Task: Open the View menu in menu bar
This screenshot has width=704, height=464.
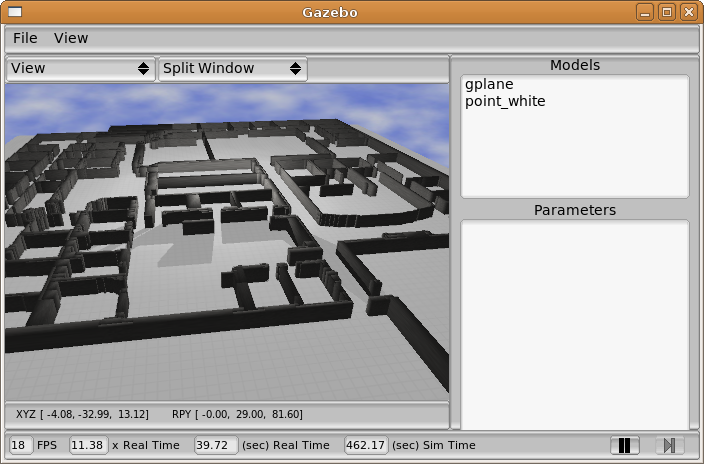Action: (x=71, y=38)
